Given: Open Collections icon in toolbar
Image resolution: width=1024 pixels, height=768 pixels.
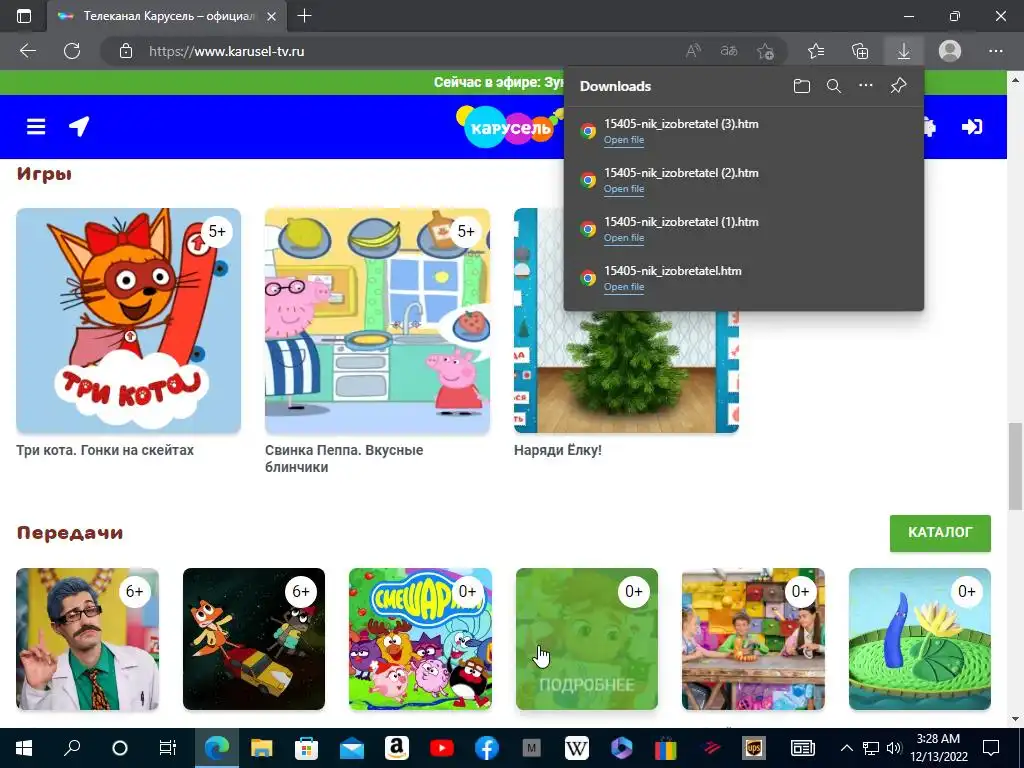Looking at the screenshot, I should tap(860, 51).
